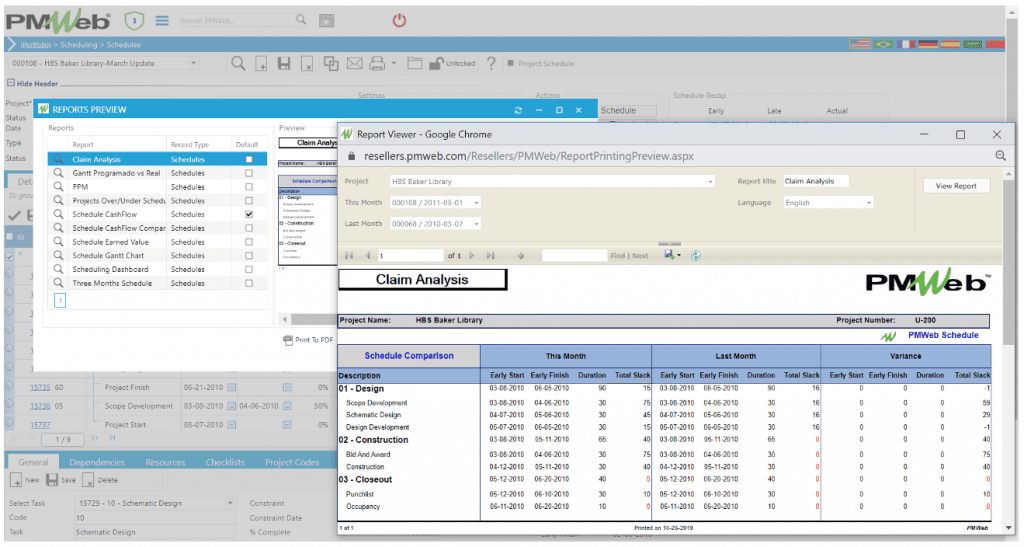Viewport: 1024px width, 547px height.
Task: Click the add new record icon
Action: click(261, 64)
